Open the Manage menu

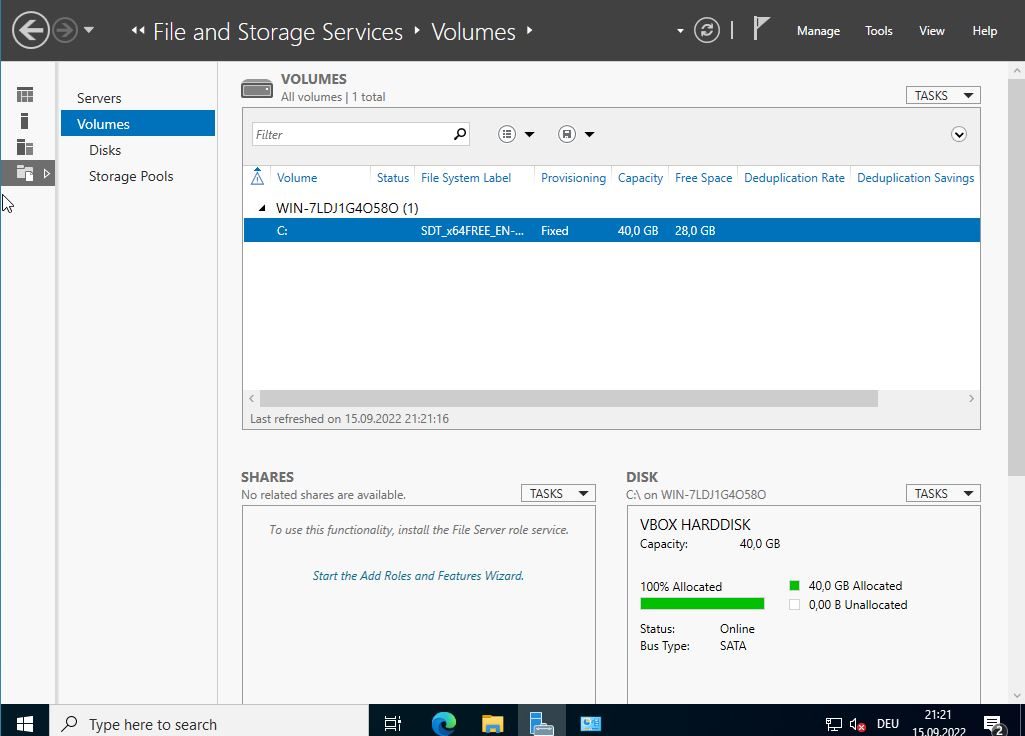point(817,31)
